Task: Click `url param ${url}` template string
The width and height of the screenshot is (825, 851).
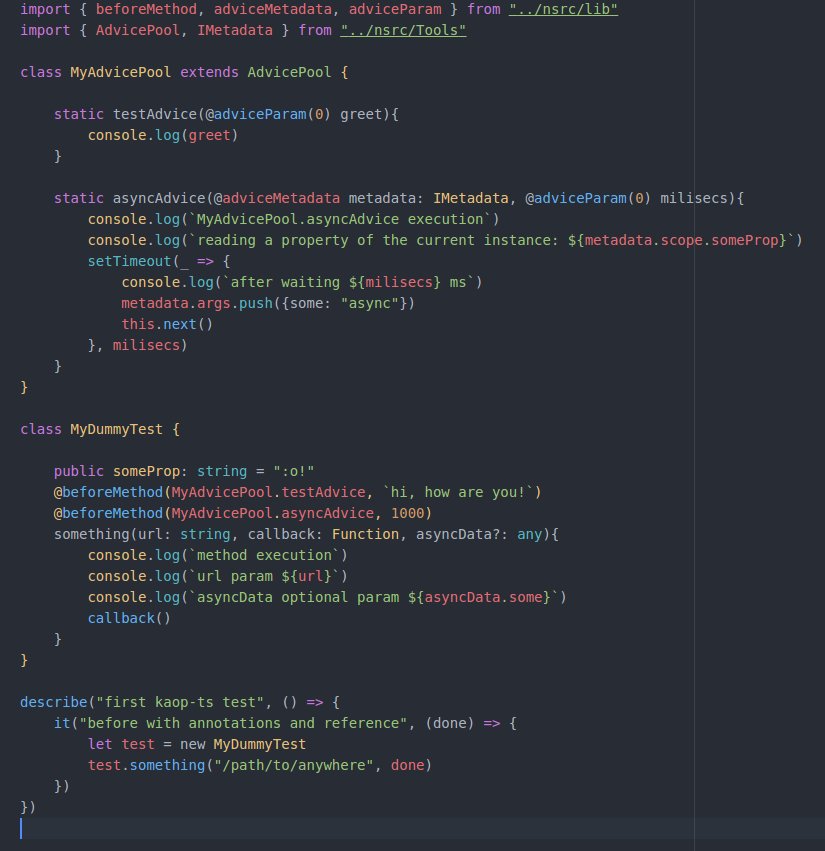Action: [x=264, y=577]
